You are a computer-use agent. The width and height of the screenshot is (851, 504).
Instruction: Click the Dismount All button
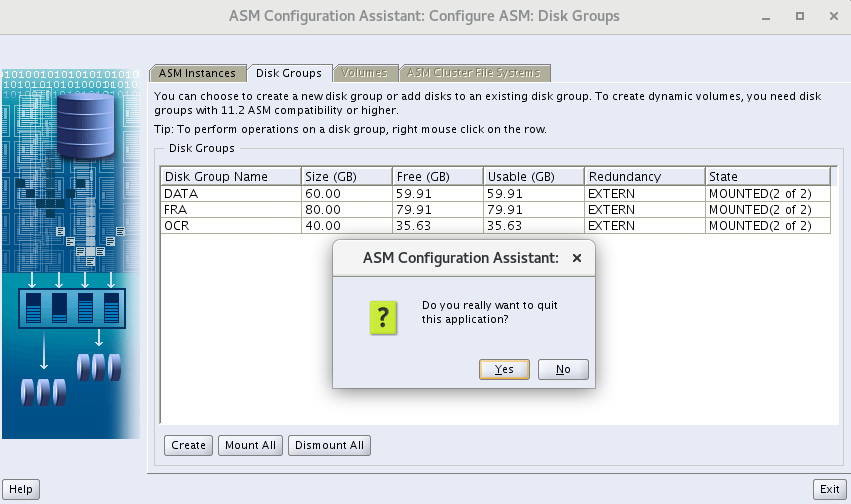(329, 445)
